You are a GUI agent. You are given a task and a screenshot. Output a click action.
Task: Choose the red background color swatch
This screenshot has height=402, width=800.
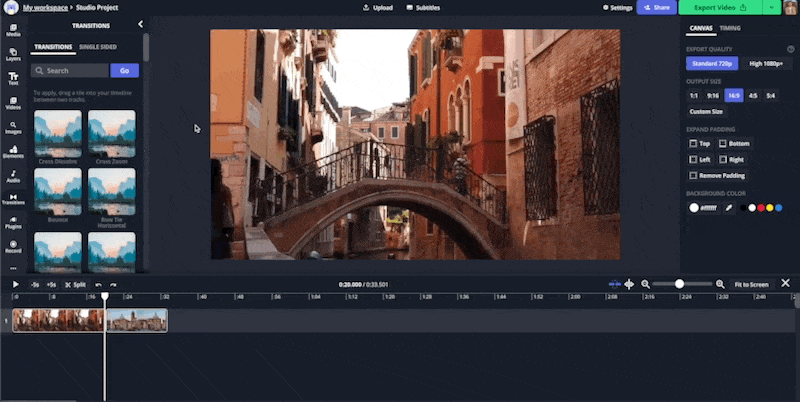pyautogui.click(x=762, y=208)
